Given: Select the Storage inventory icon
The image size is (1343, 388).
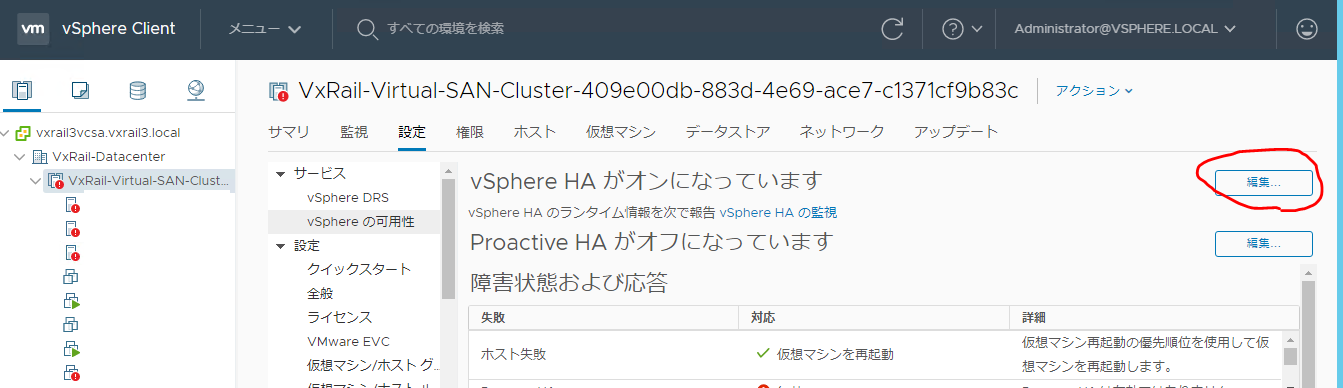Looking at the screenshot, I should click(x=138, y=91).
